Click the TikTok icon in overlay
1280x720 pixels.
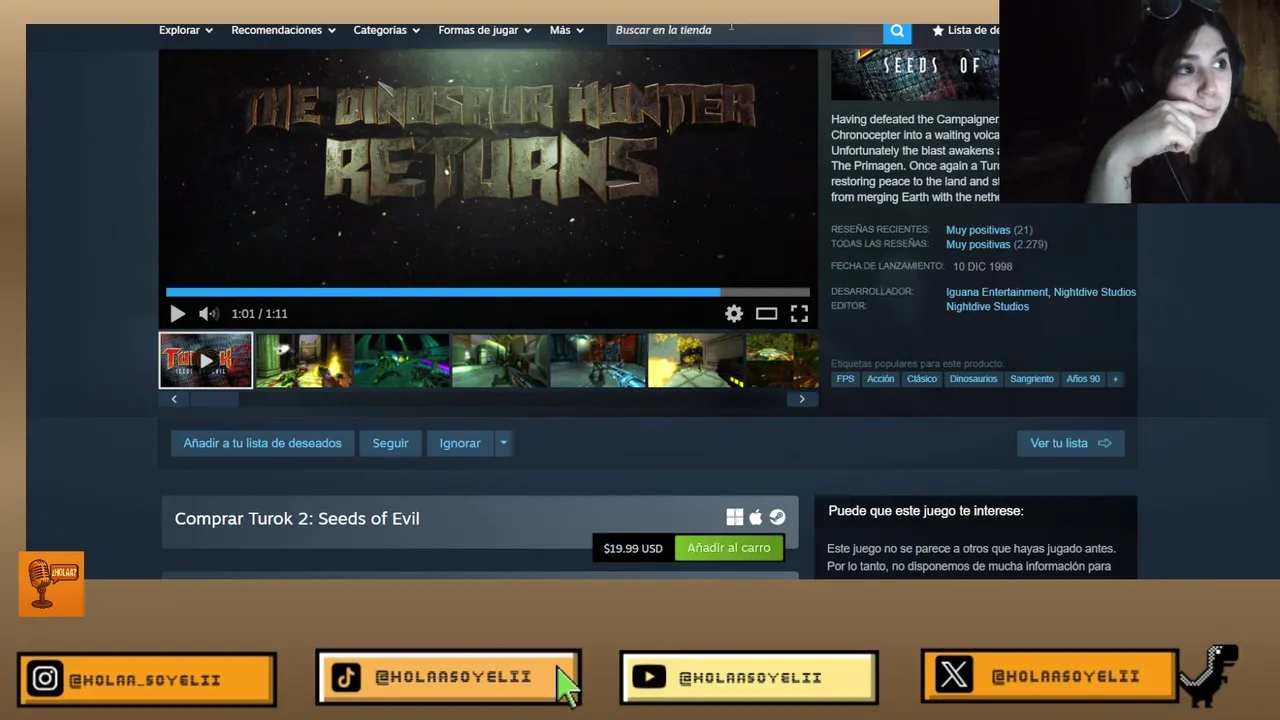point(346,677)
